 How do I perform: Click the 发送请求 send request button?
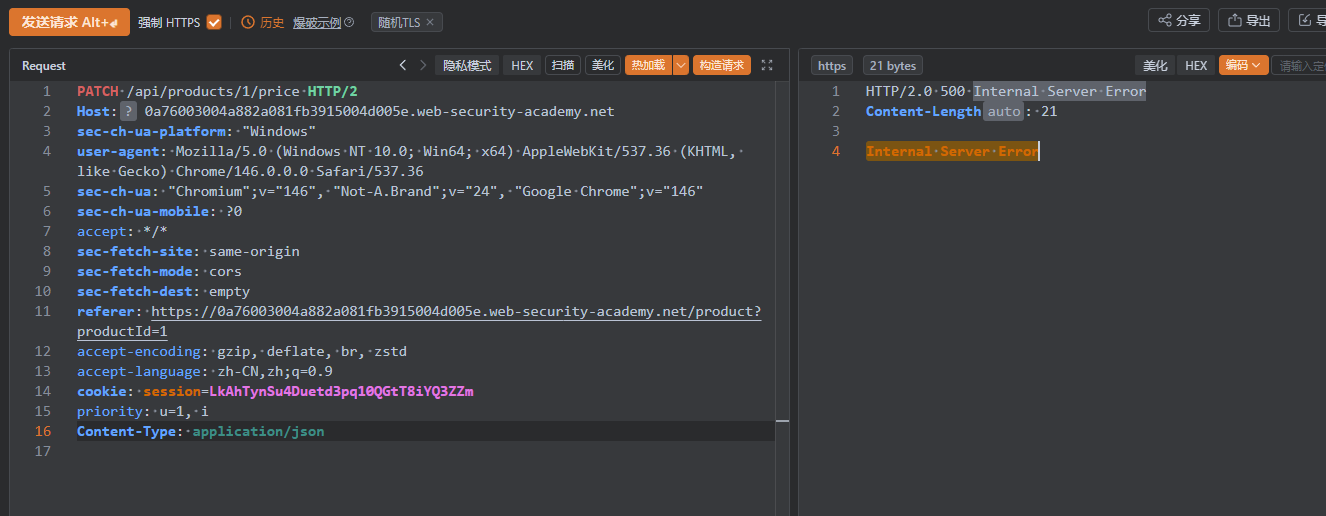coord(69,22)
